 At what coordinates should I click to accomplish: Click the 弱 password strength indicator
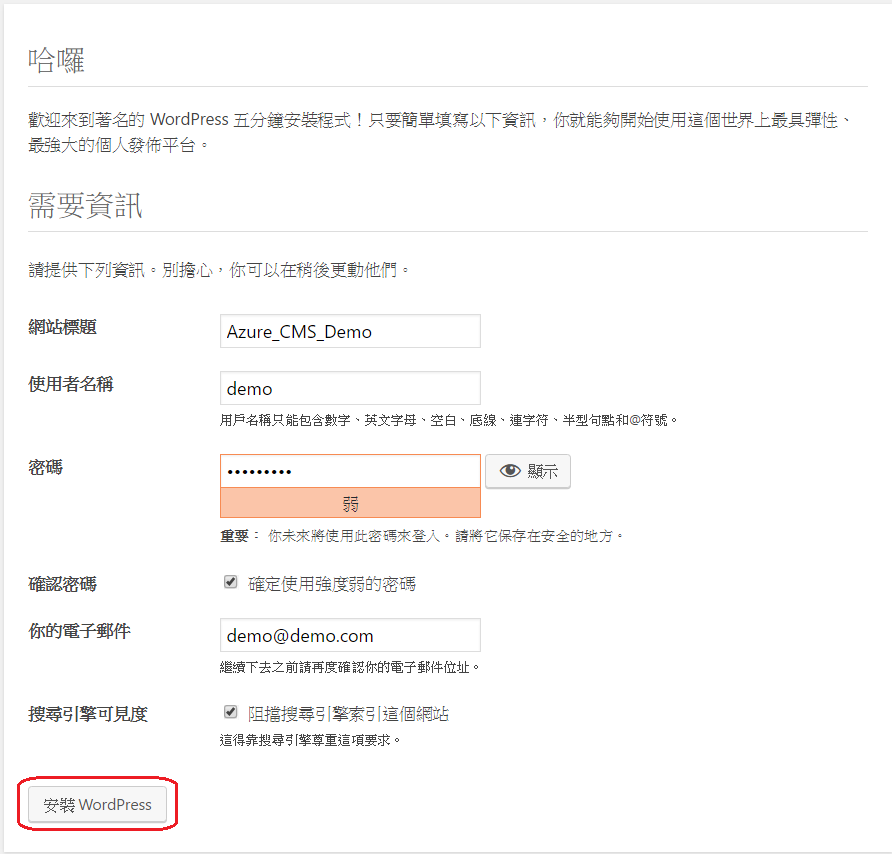[350, 503]
